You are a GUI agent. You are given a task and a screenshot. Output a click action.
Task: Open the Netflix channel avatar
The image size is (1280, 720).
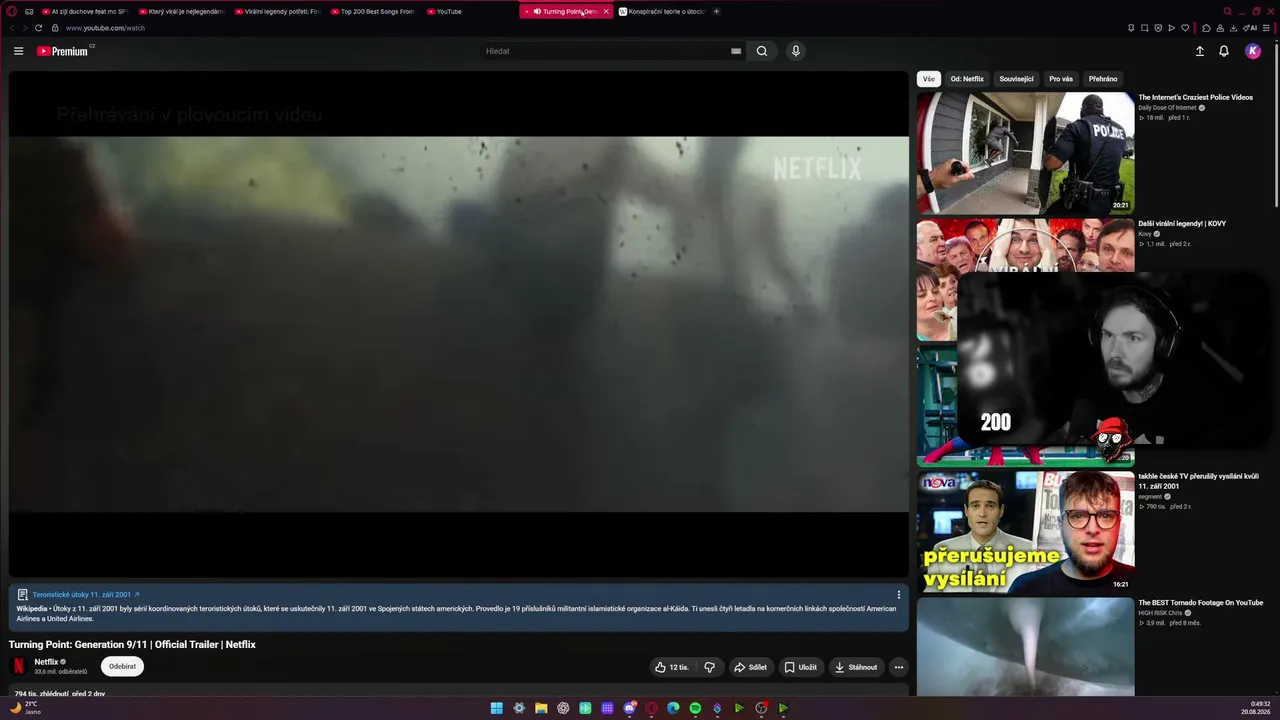click(18, 666)
